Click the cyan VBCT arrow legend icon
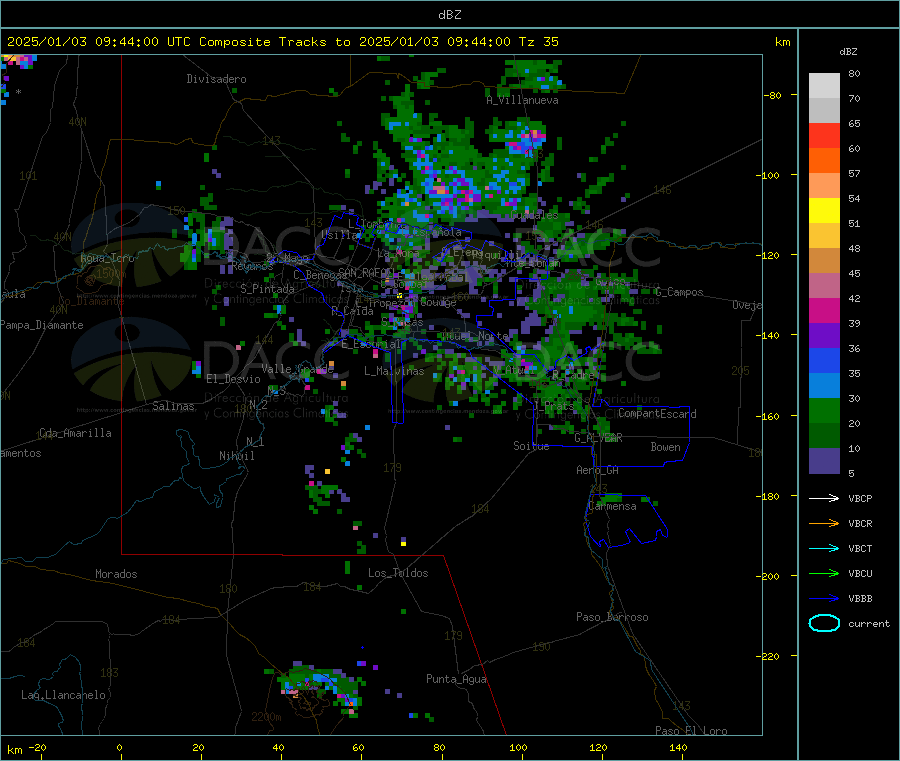 pos(824,549)
